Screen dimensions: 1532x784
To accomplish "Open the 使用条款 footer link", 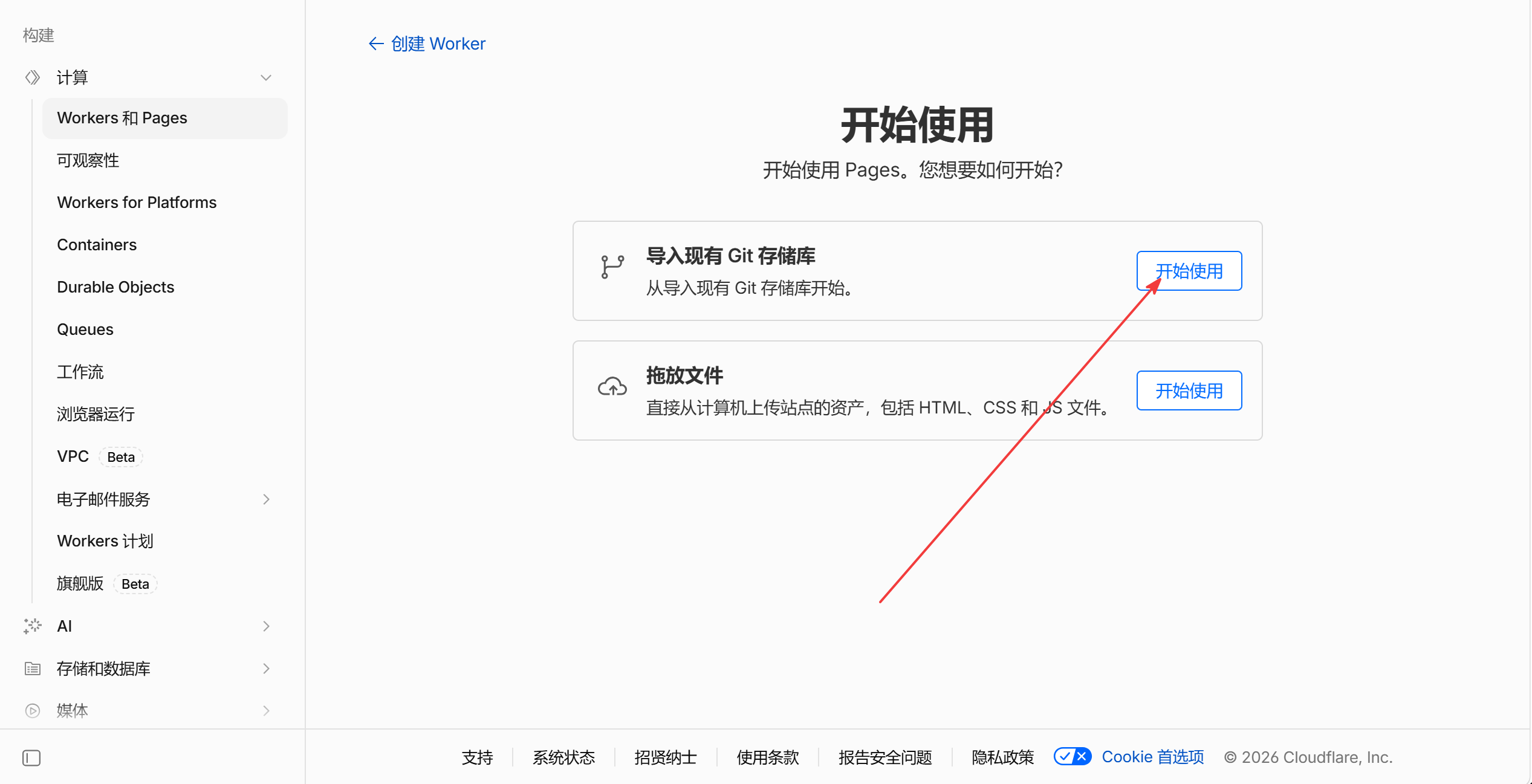I will [x=767, y=757].
